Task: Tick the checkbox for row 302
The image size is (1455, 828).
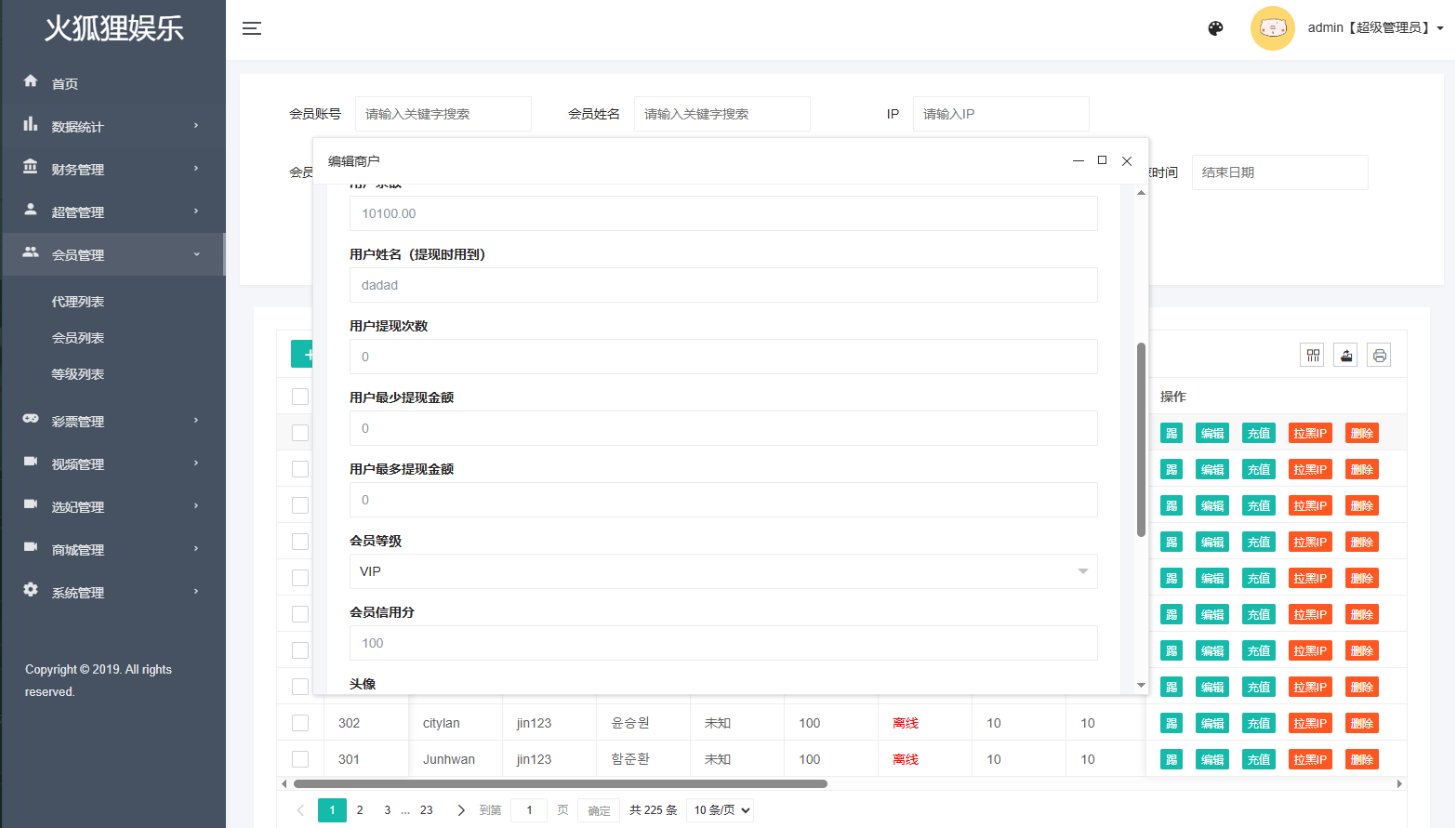Action: click(300, 723)
